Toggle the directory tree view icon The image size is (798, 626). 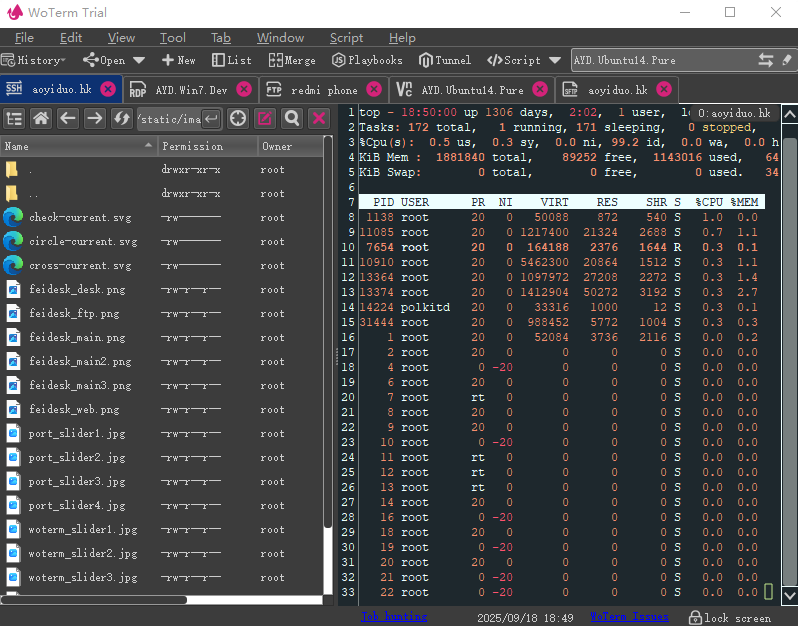pos(14,119)
